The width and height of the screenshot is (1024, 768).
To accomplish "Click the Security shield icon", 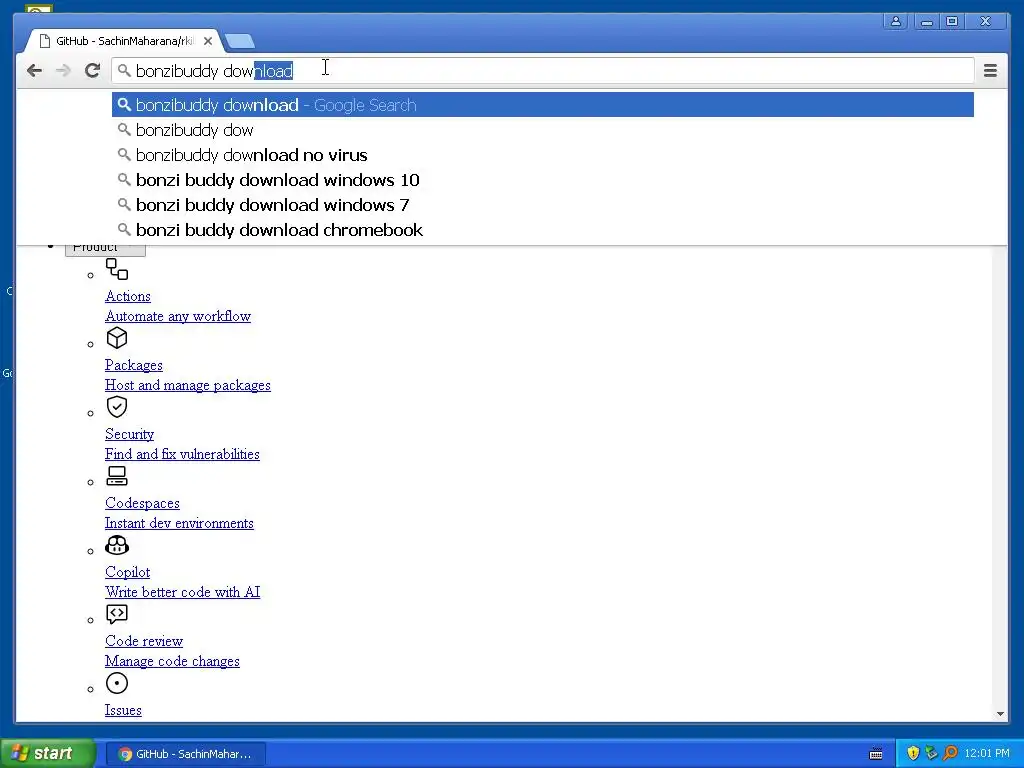I will (x=117, y=407).
